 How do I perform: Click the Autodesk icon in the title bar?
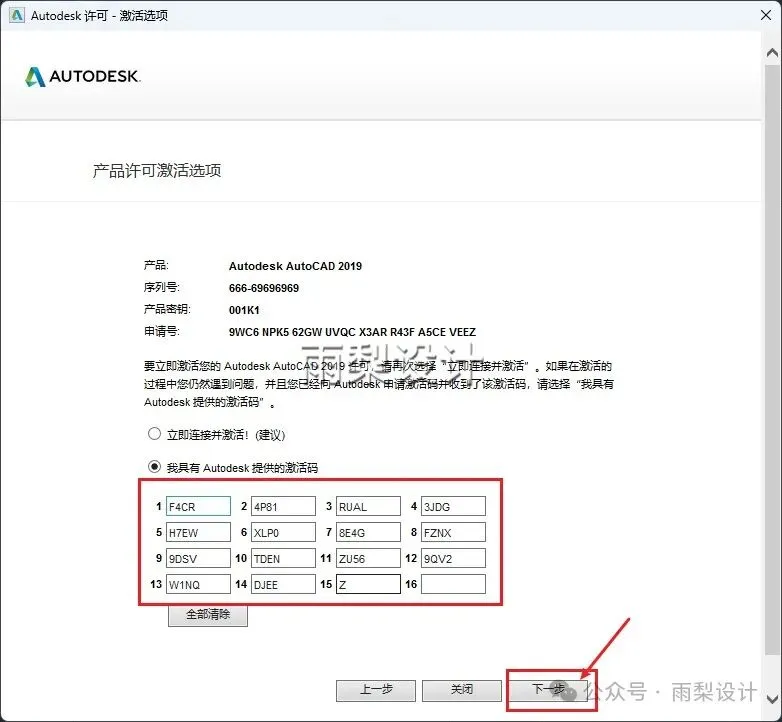[16, 15]
